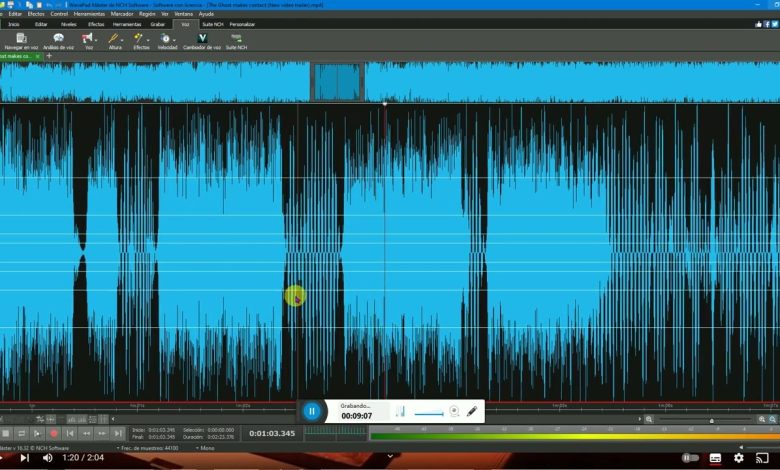Open YouTube player settings gear
The height and width of the screenshot is (470, 780).
click(x=738, y=458)
